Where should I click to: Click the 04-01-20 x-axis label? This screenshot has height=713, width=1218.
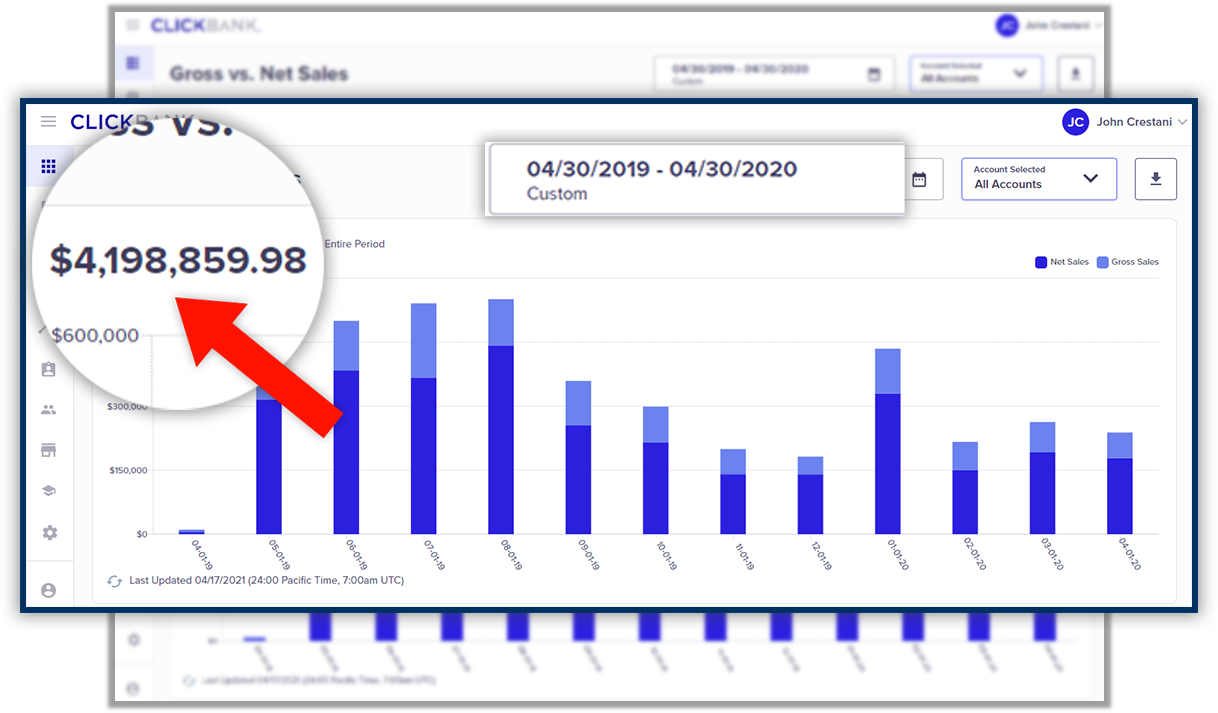1128,554
